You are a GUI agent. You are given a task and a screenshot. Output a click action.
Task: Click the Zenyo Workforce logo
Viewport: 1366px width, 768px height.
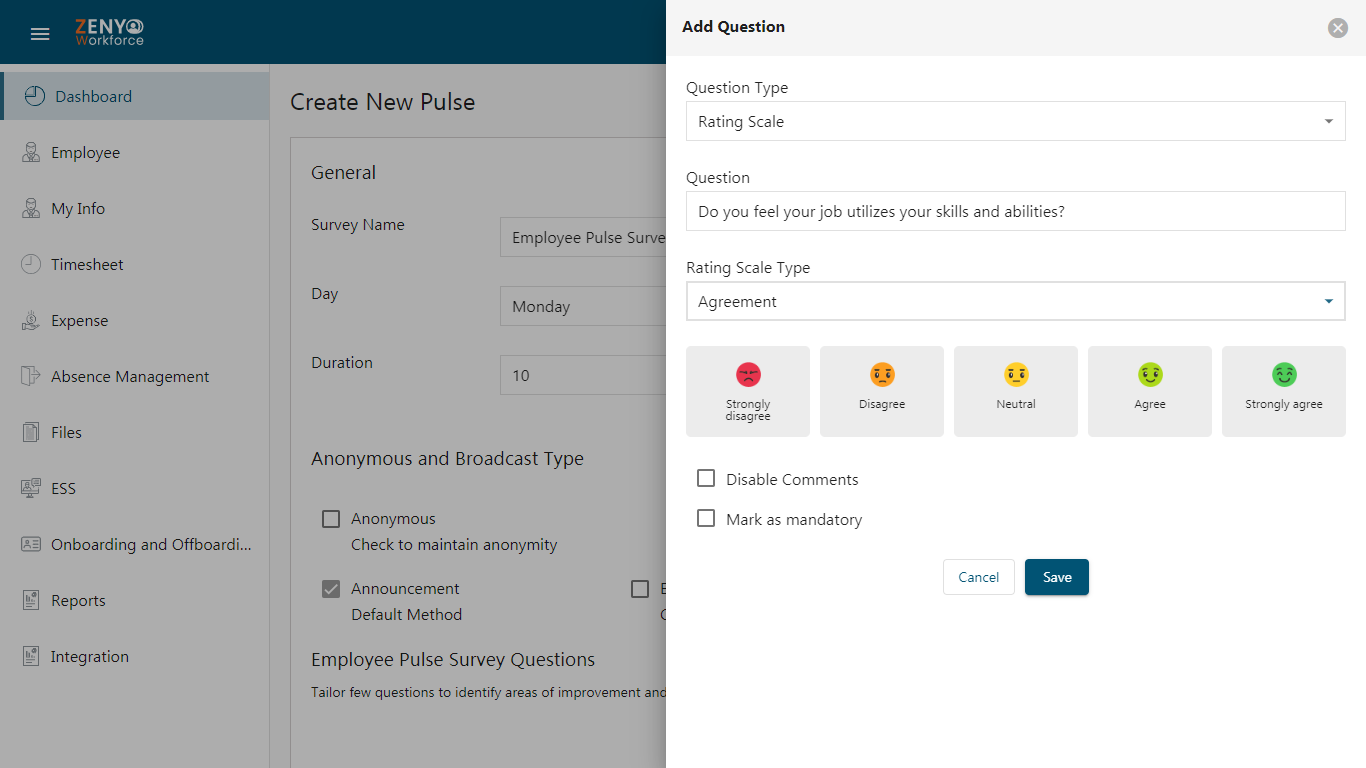pyautogui.click(x=110, y=33)
